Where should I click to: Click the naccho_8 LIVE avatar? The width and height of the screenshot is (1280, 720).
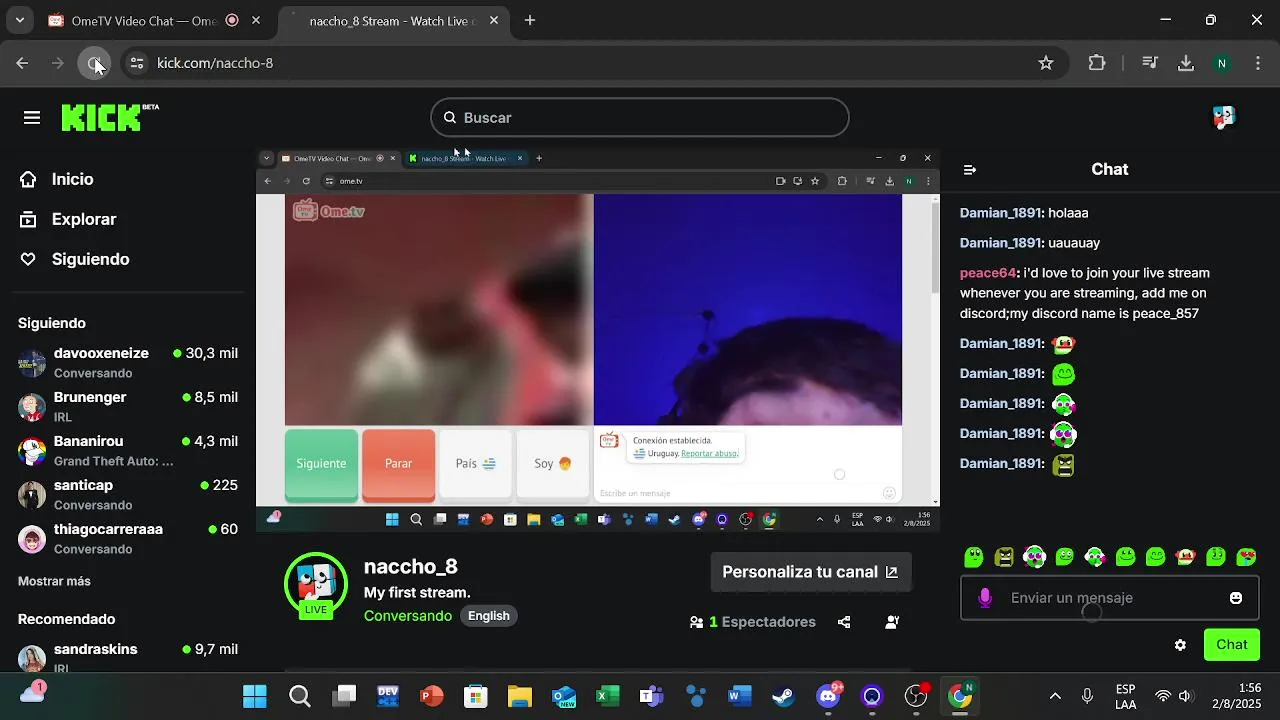tap(316, 585)
